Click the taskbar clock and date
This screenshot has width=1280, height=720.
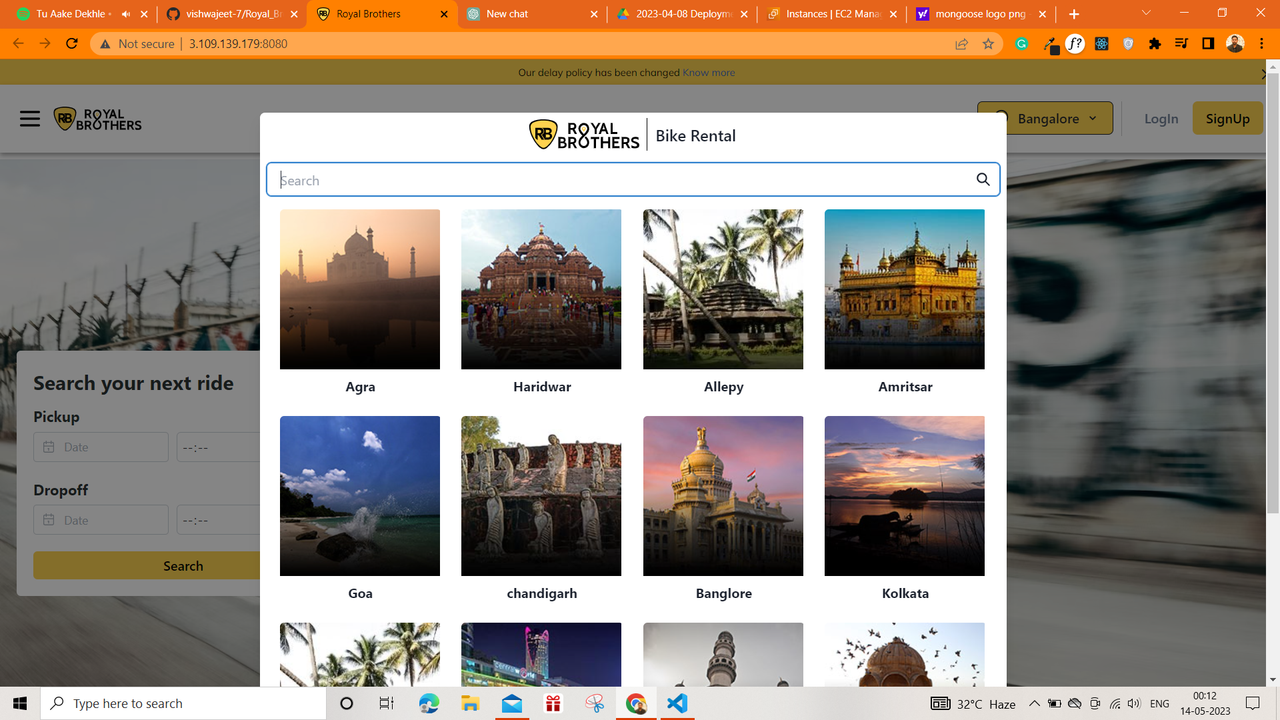1205,704
